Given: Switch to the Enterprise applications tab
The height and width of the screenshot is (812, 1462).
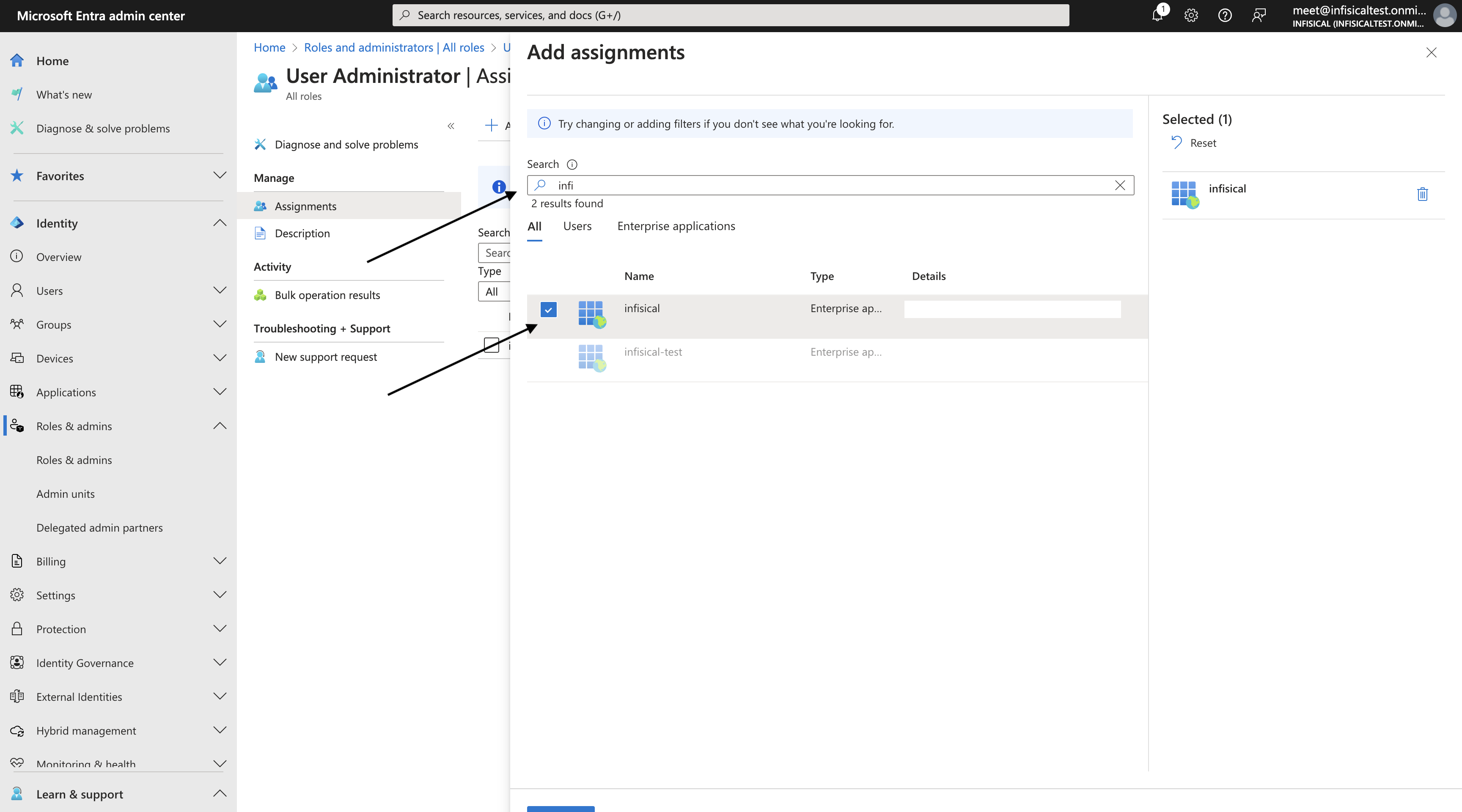Looking at the screenshot, I should 676,226.
